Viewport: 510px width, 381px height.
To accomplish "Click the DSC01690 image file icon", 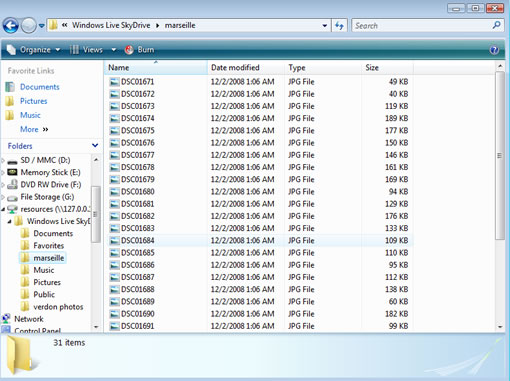I will [114, 314].
